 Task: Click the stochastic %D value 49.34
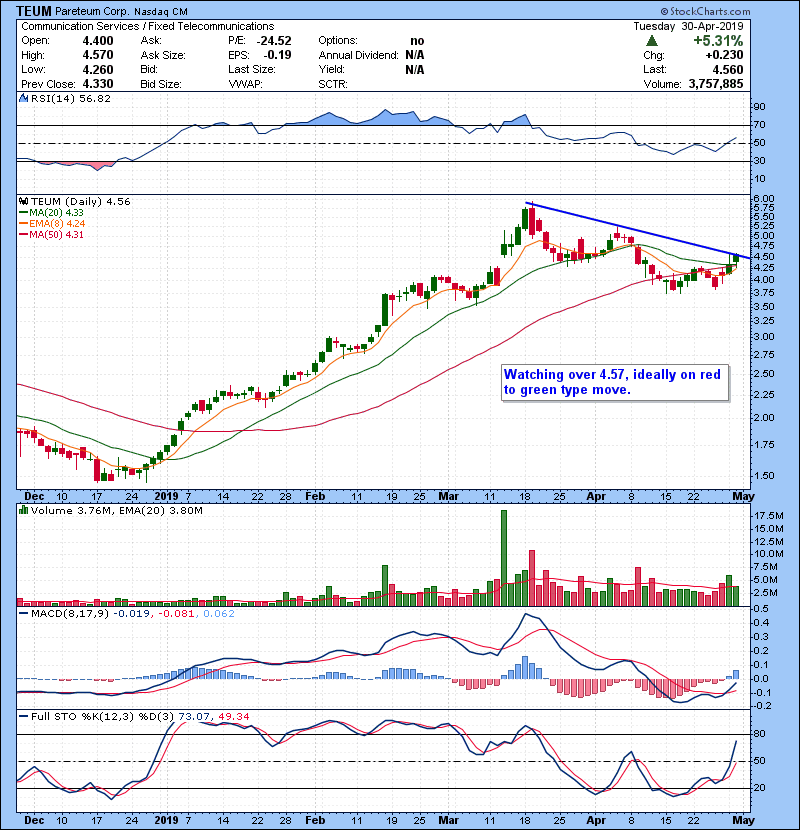coord(233,717)
